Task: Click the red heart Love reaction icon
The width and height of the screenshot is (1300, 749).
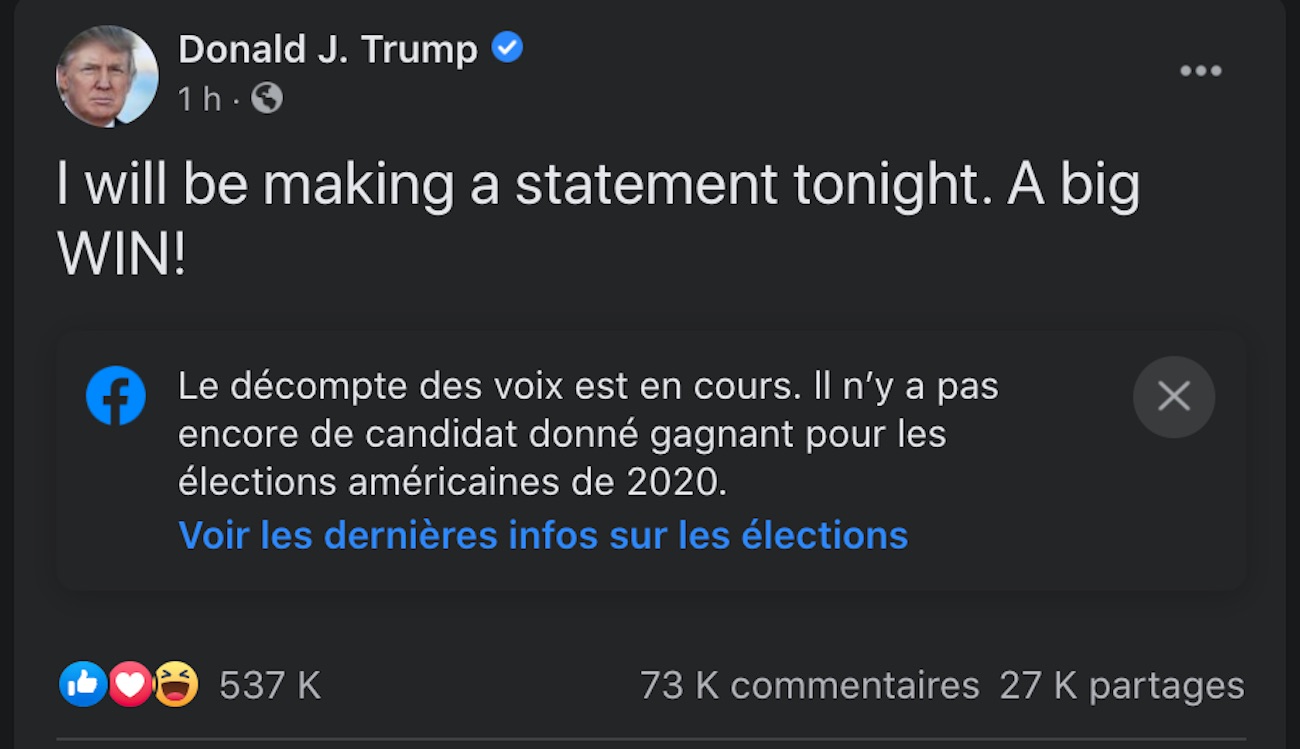Action: pyautogui.click(x=130, y=685)
